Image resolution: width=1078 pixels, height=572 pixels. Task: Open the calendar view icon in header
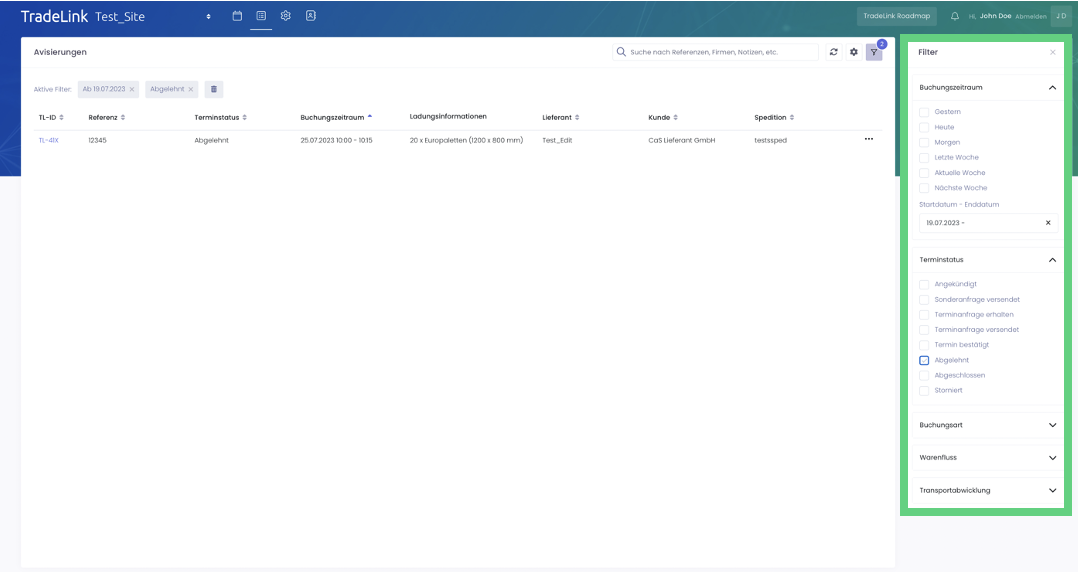pyautogui.click(x=237, y=16)
